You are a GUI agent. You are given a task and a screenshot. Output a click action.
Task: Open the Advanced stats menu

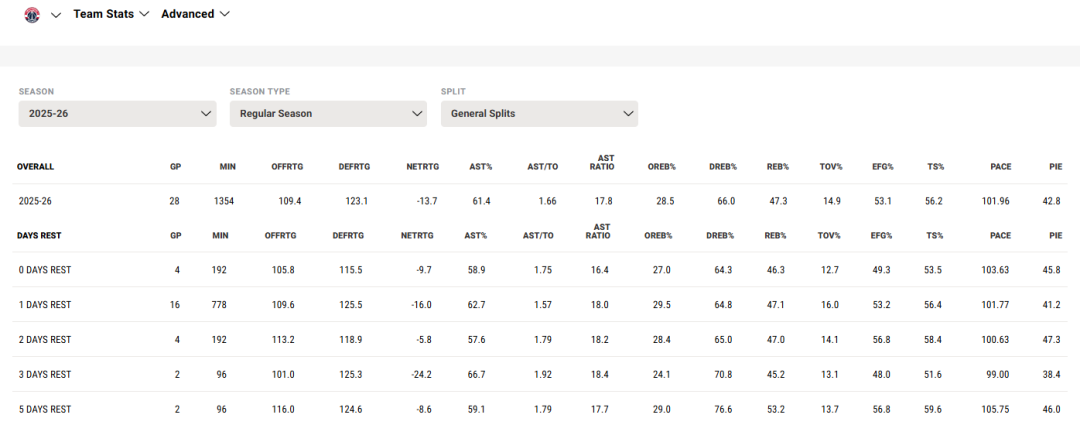pyautogui.click(x=195, y=14)
